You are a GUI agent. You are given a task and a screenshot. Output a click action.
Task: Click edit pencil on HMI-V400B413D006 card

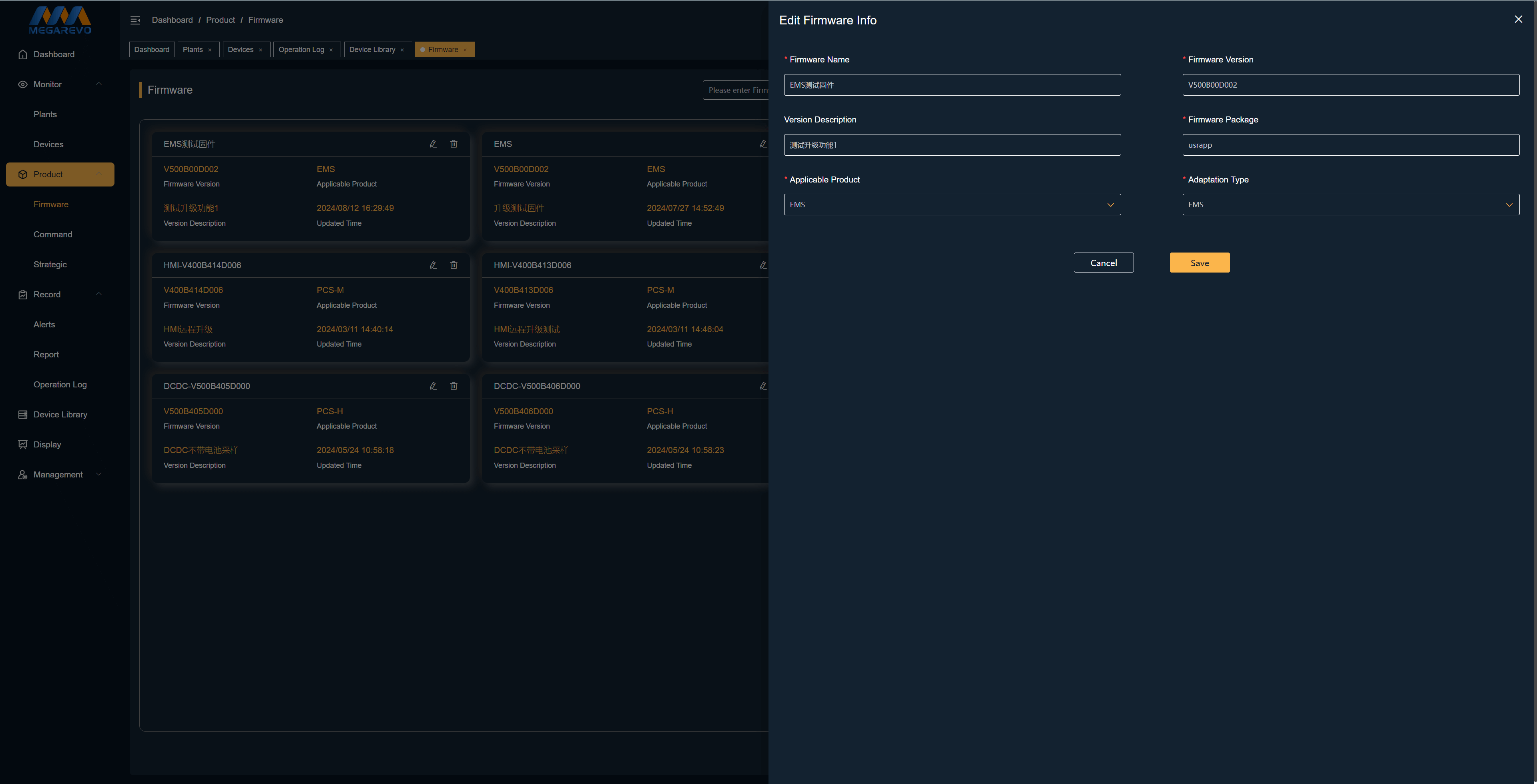tap(763, 265)
